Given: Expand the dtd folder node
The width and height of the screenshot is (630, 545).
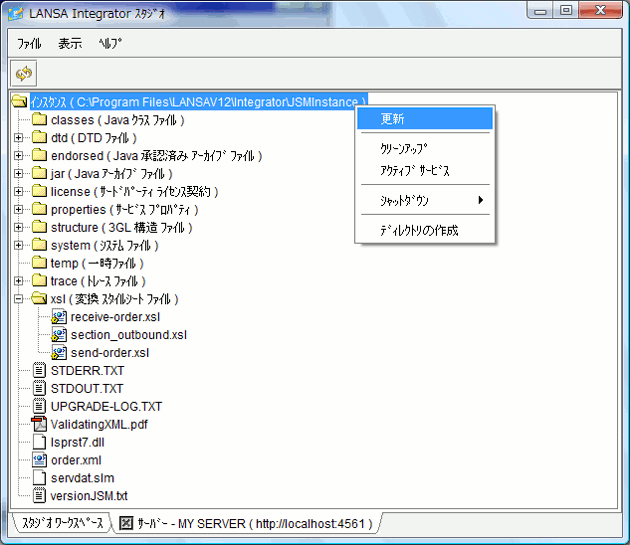Looking at the screenshot, I should click(x=18, y=137).
